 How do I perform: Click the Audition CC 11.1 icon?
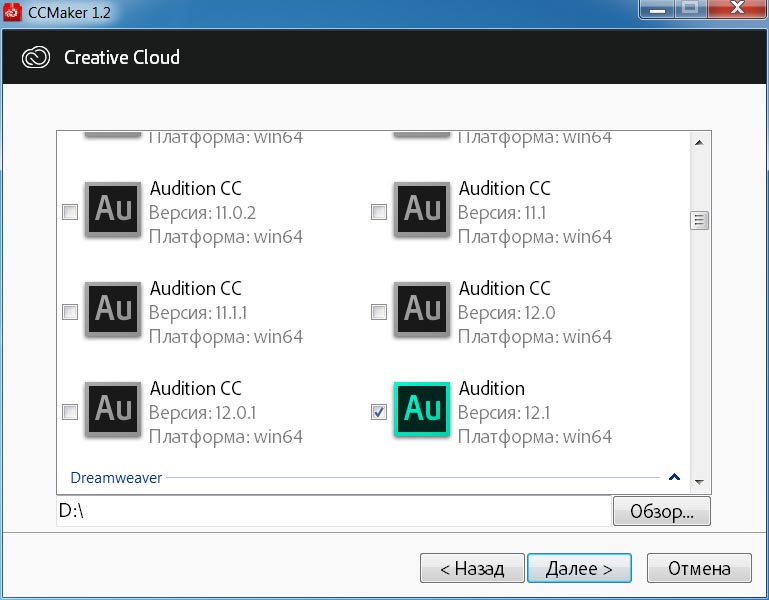pos(422,210)
